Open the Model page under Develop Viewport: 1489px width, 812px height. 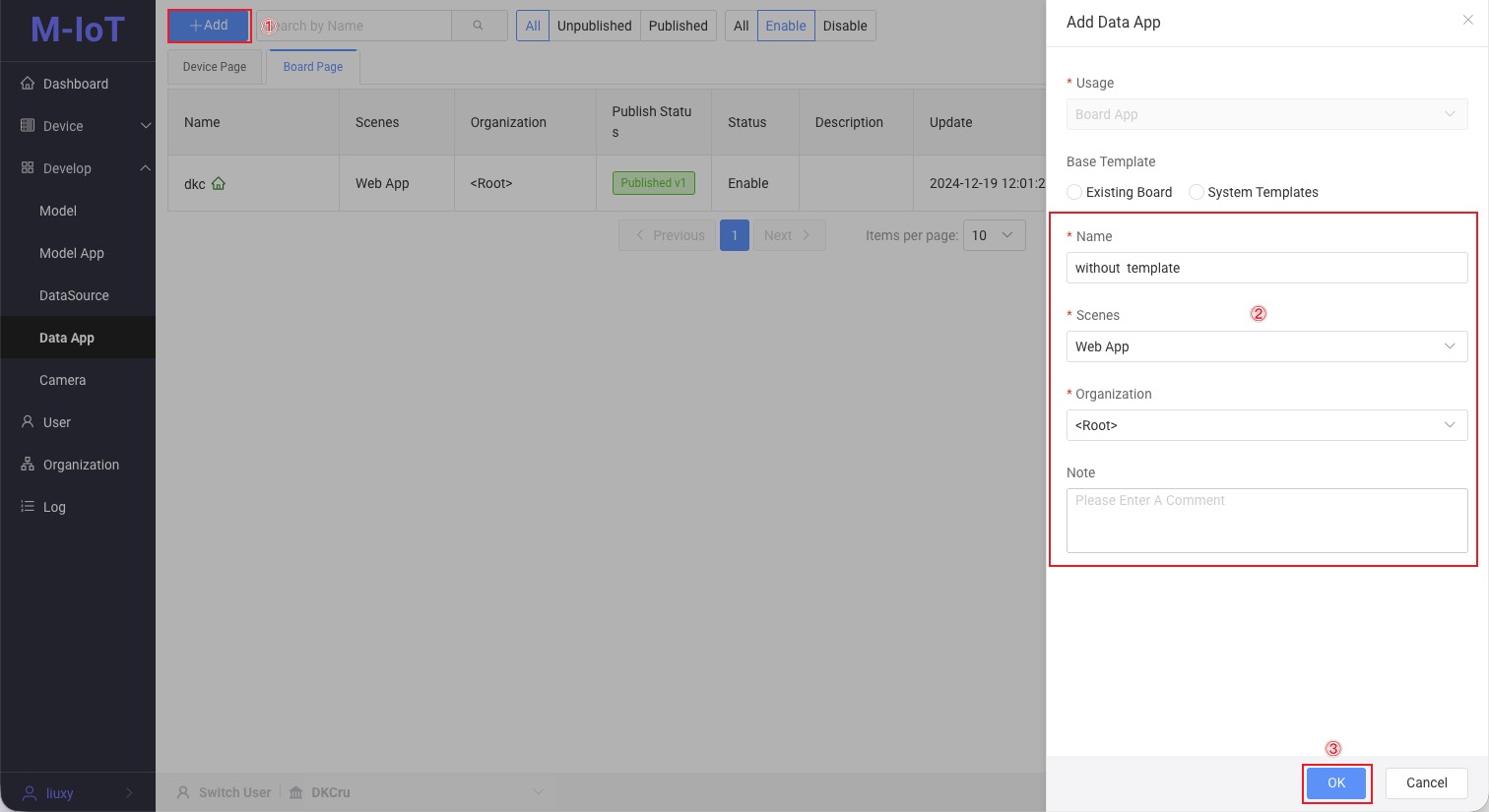coord(58,211)
